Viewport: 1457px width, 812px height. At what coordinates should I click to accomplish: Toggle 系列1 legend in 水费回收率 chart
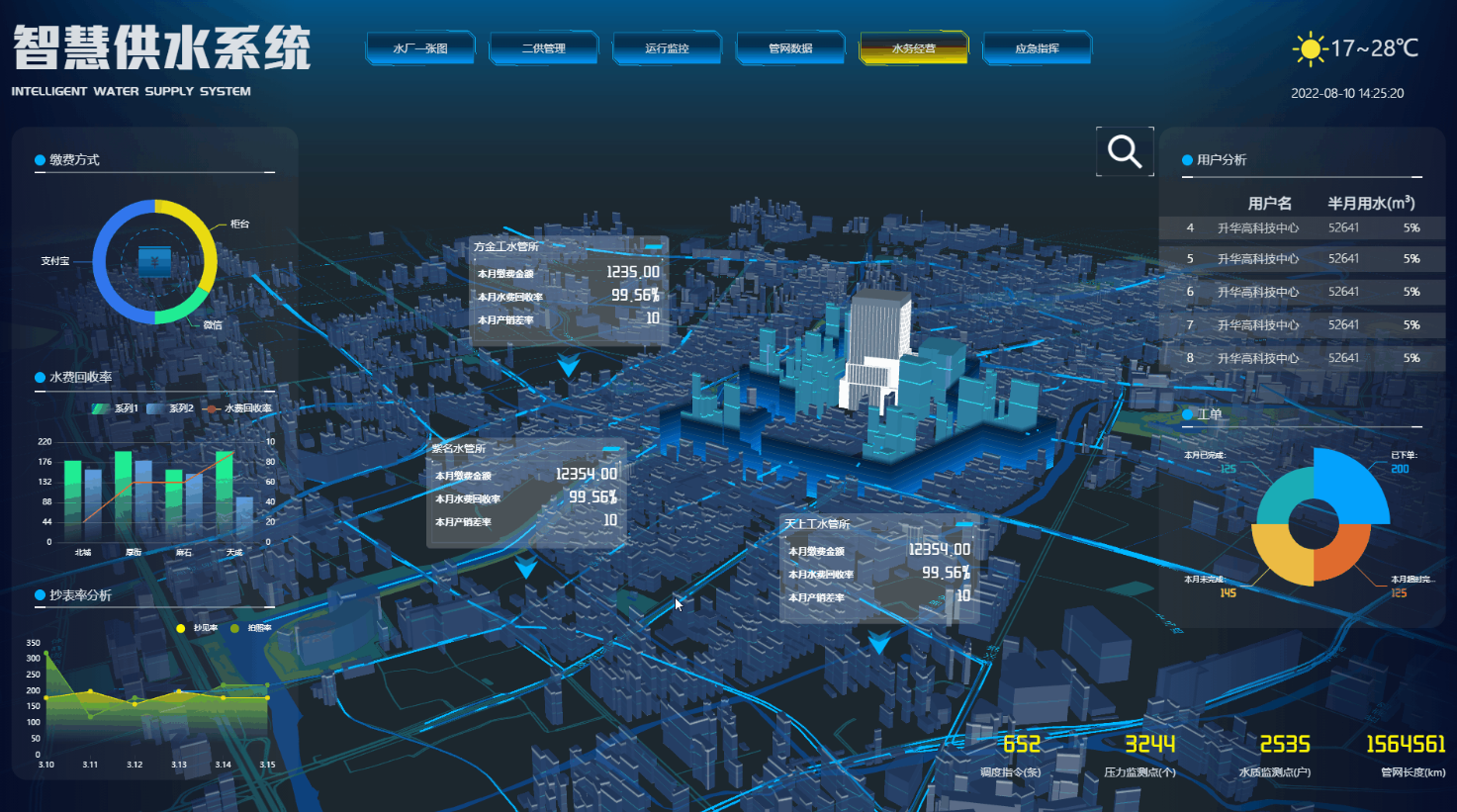tap(115, 408)
